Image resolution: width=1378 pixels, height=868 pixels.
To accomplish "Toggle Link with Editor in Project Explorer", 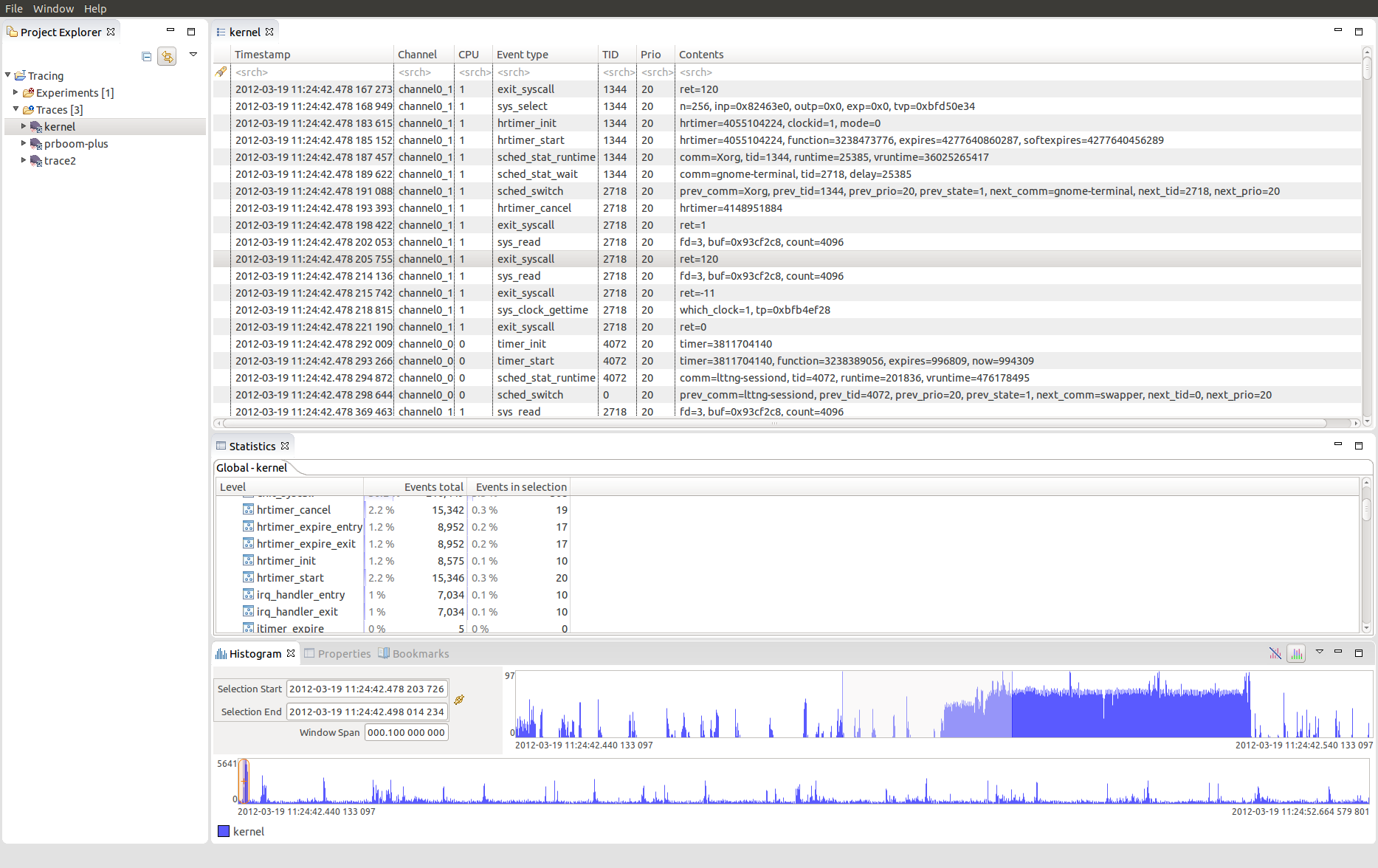I will click(x=168, y=57).
